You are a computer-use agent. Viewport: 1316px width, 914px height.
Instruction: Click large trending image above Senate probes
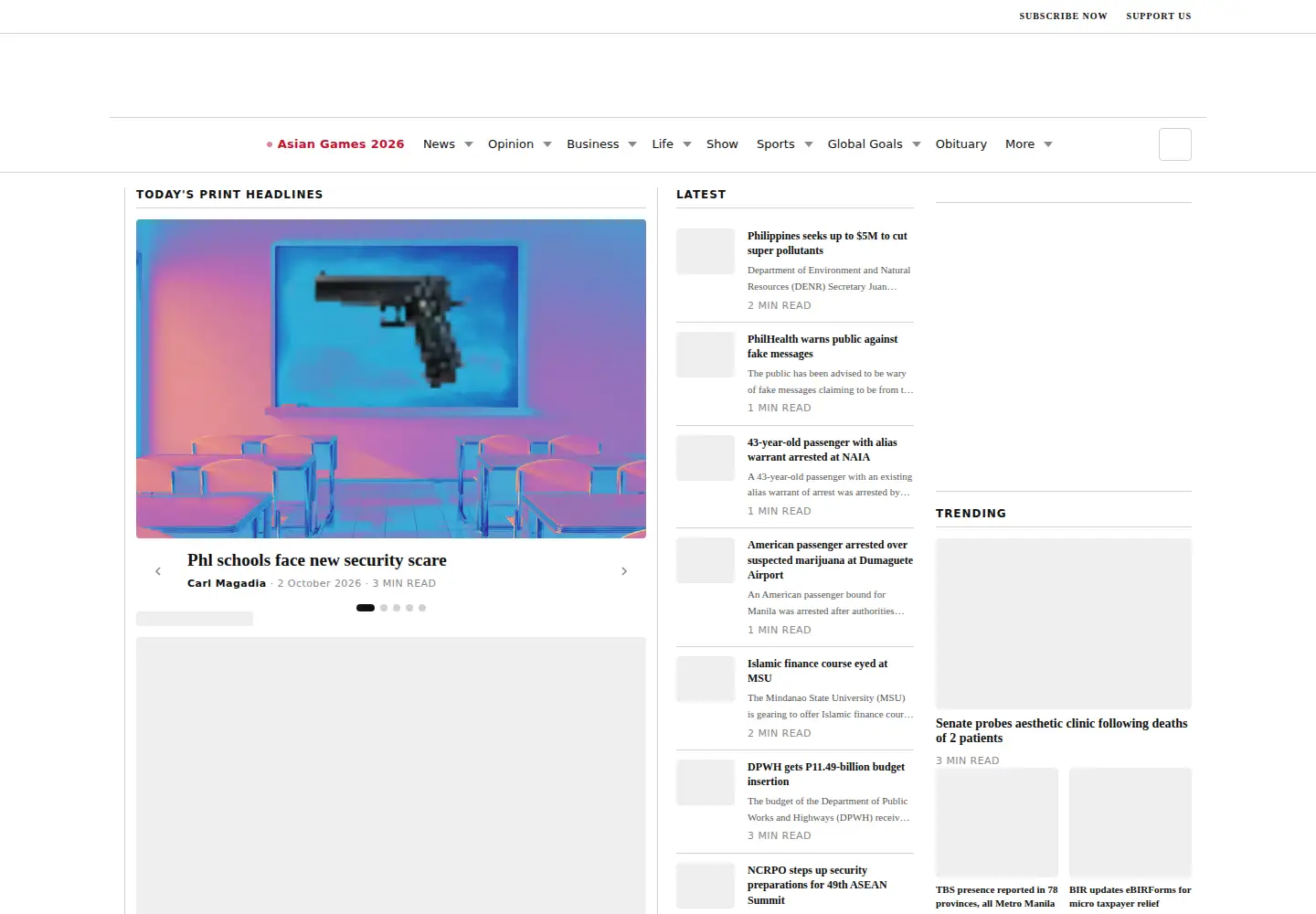1064,623
